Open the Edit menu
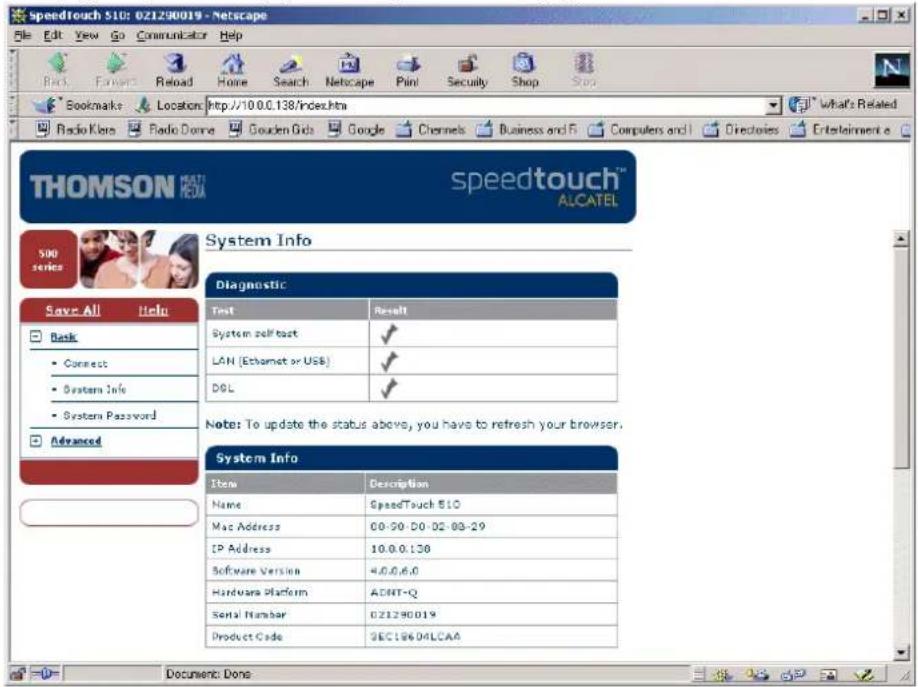This screenshot has height=687, width=918. (53, 35)
